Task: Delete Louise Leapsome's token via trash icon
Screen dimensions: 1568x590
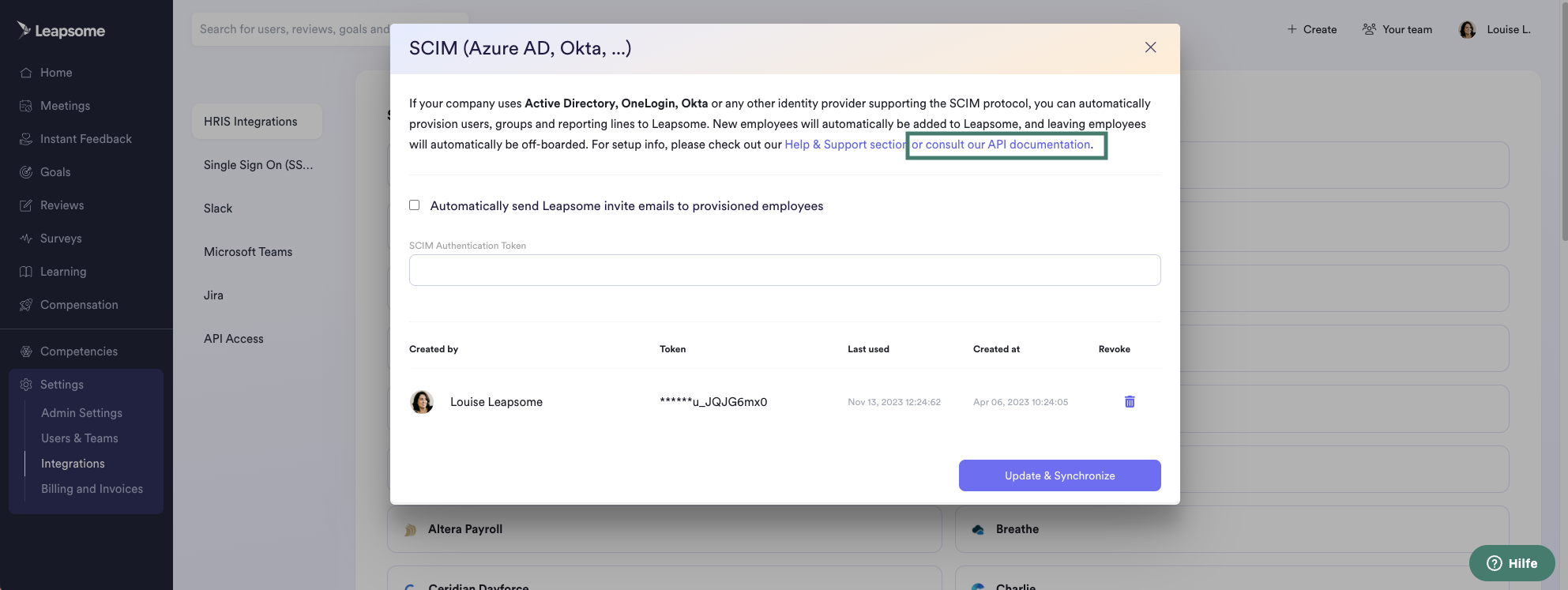Action: [x=1130, y=402]
